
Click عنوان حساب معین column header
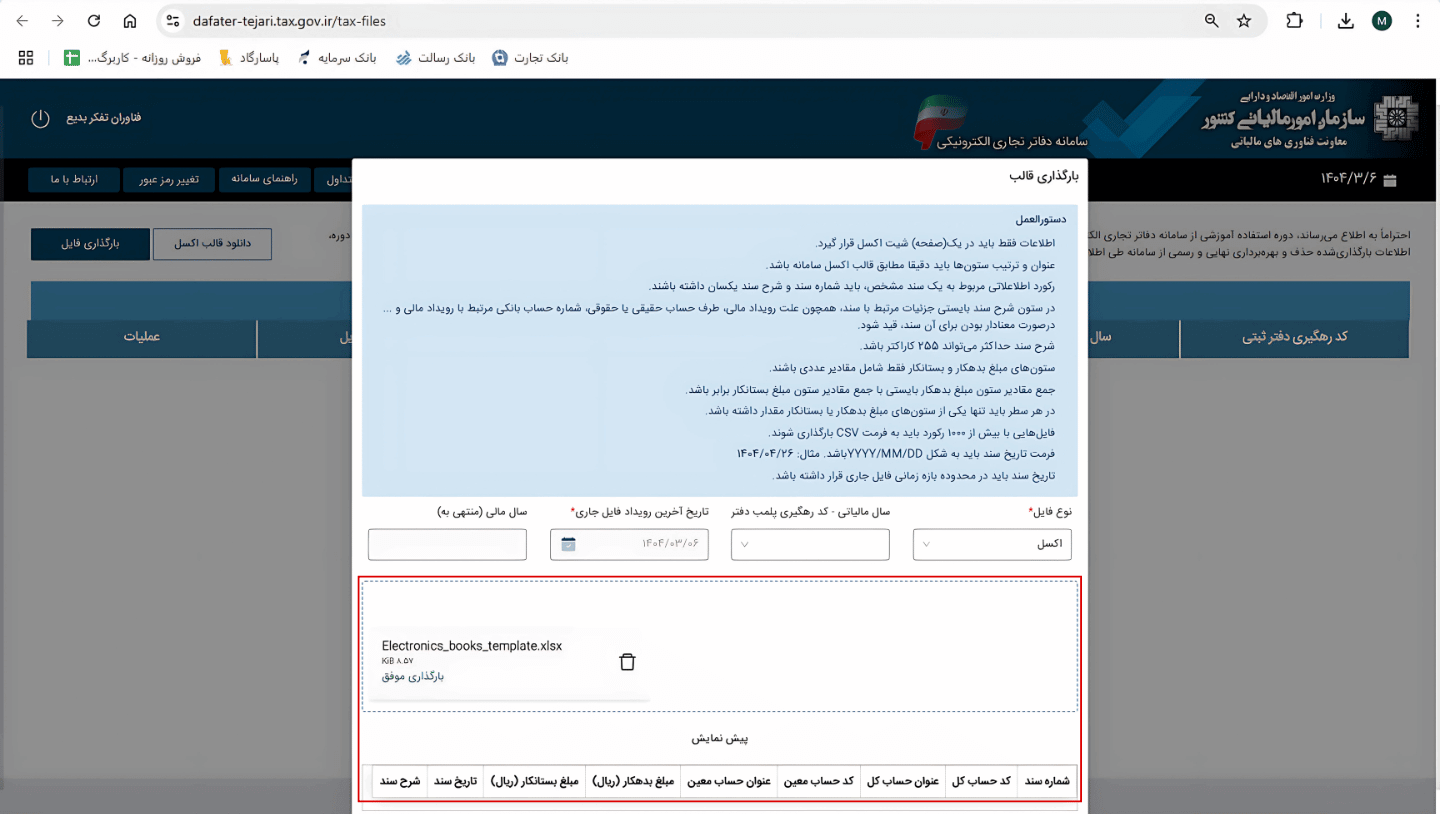point(729,781)
